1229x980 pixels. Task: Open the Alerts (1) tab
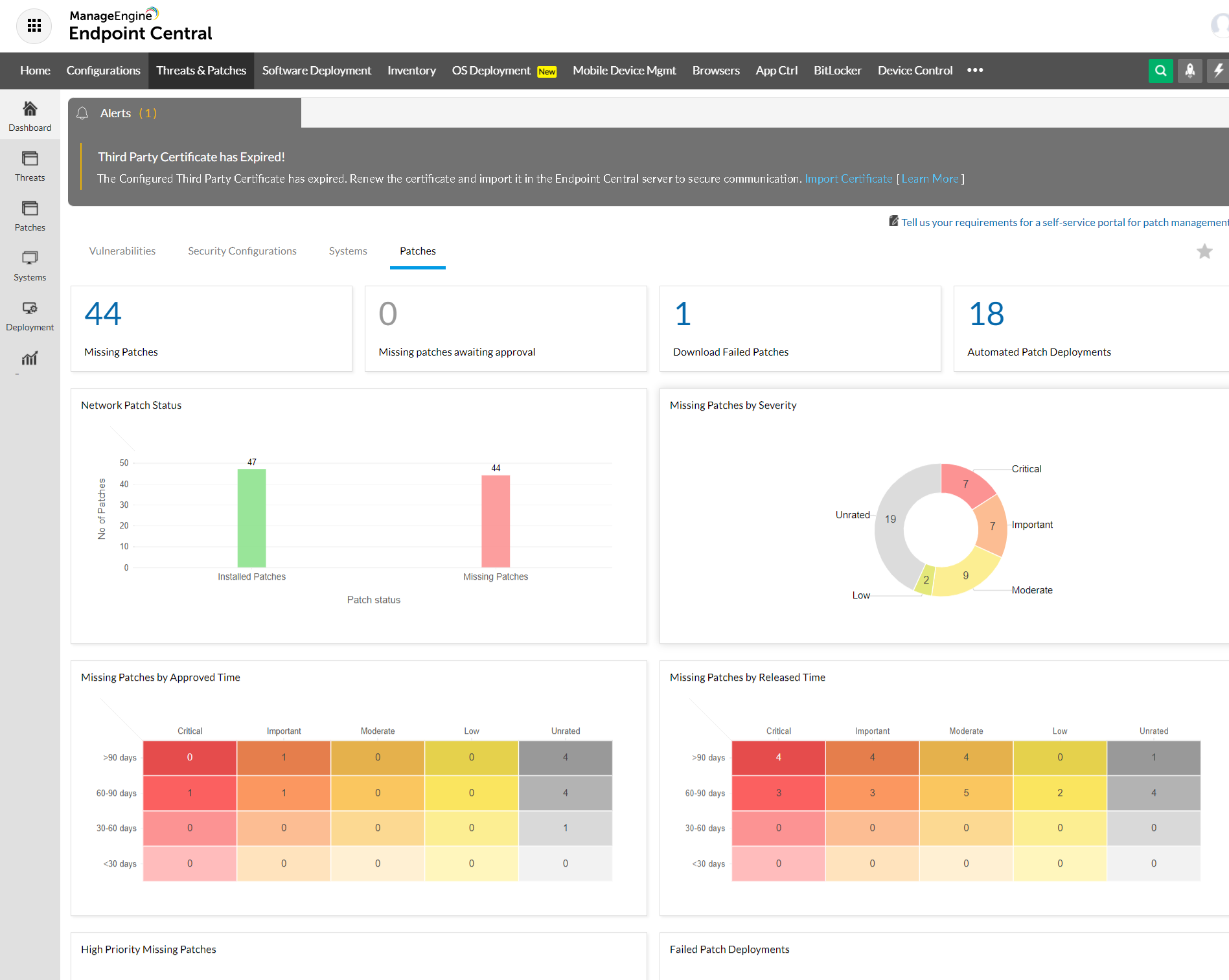[185, 113]
